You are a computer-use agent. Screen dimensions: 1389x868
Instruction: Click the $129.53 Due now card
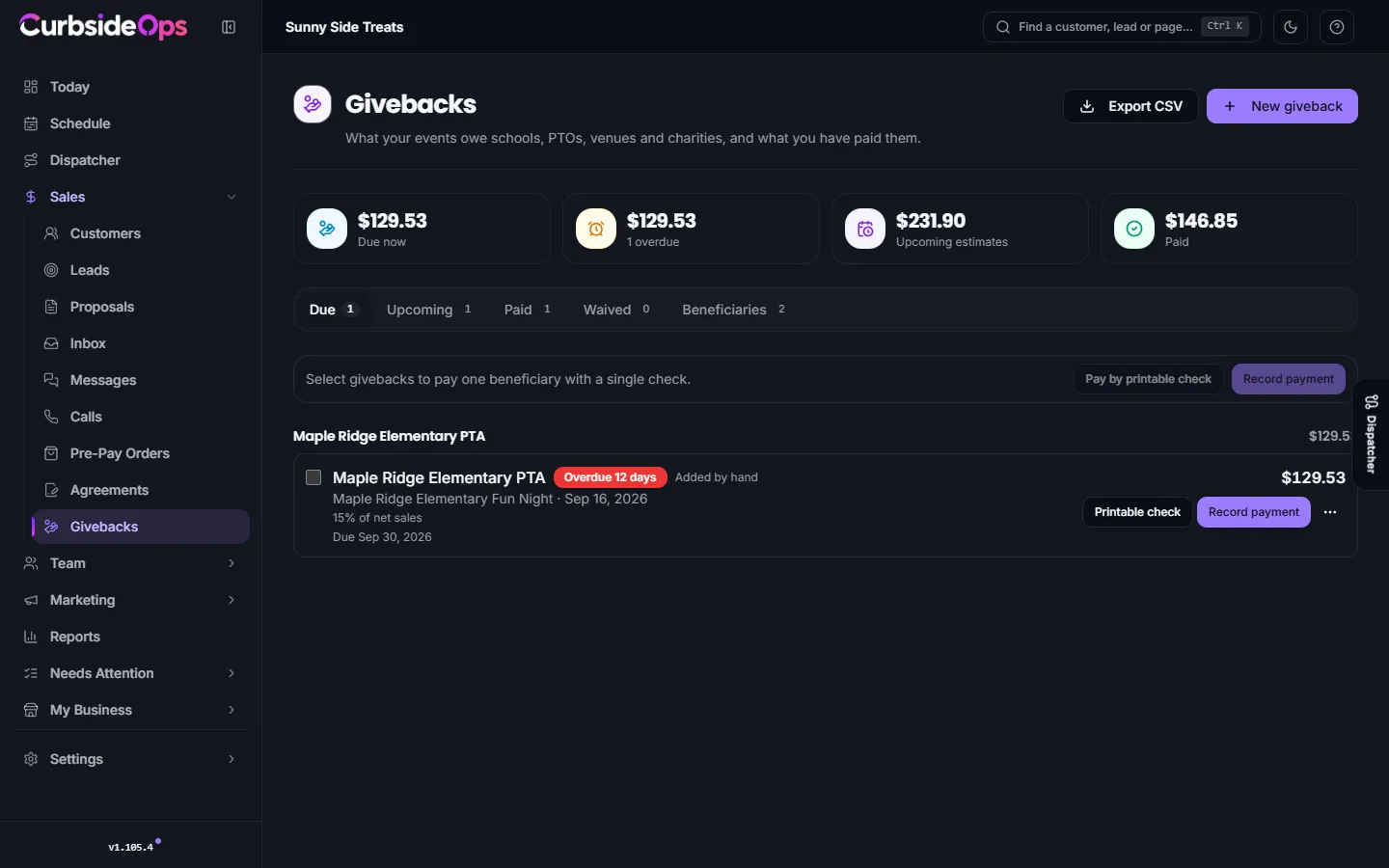click(x=422, y=229)
